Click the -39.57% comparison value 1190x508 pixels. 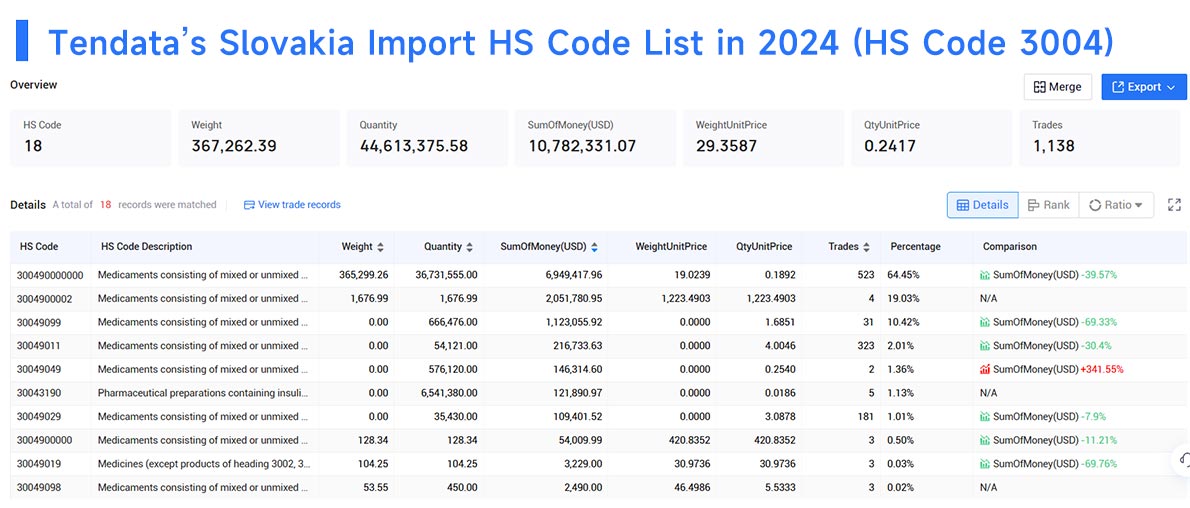1099,275
